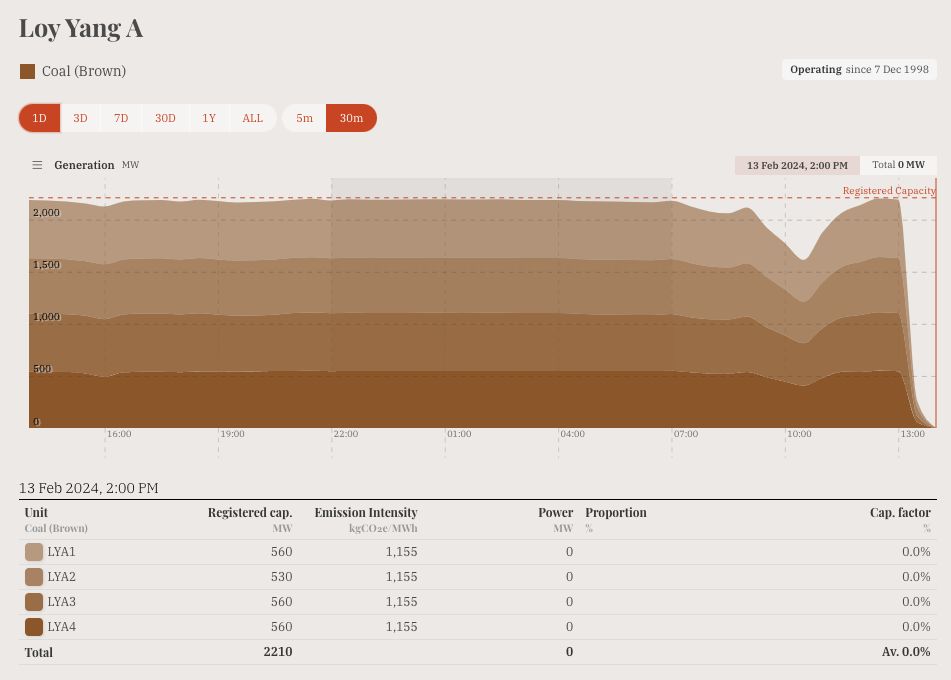Select the LYA2 unit row label
The height and width of the screenshot is (680, 951).
(61, 577)
